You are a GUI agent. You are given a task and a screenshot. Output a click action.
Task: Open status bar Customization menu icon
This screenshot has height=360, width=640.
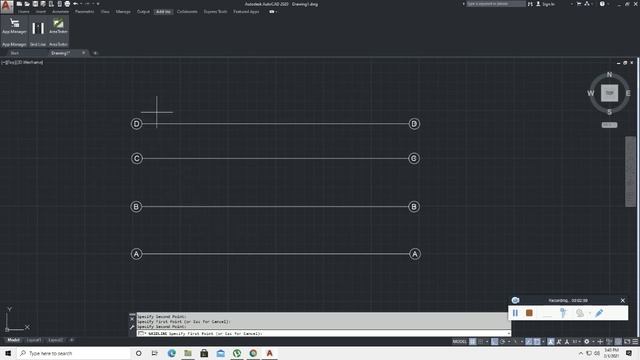point(635,342)
